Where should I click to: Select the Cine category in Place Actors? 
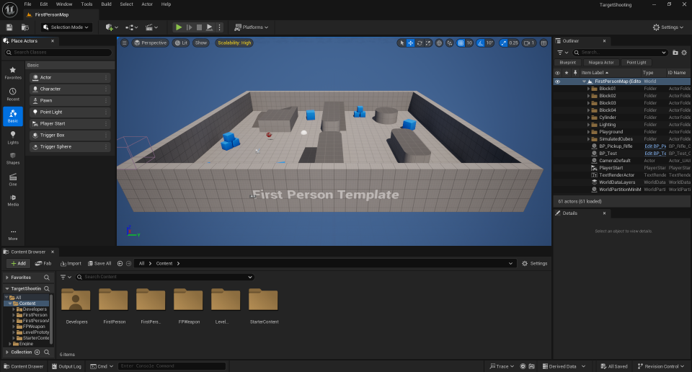tap(13, 180)
